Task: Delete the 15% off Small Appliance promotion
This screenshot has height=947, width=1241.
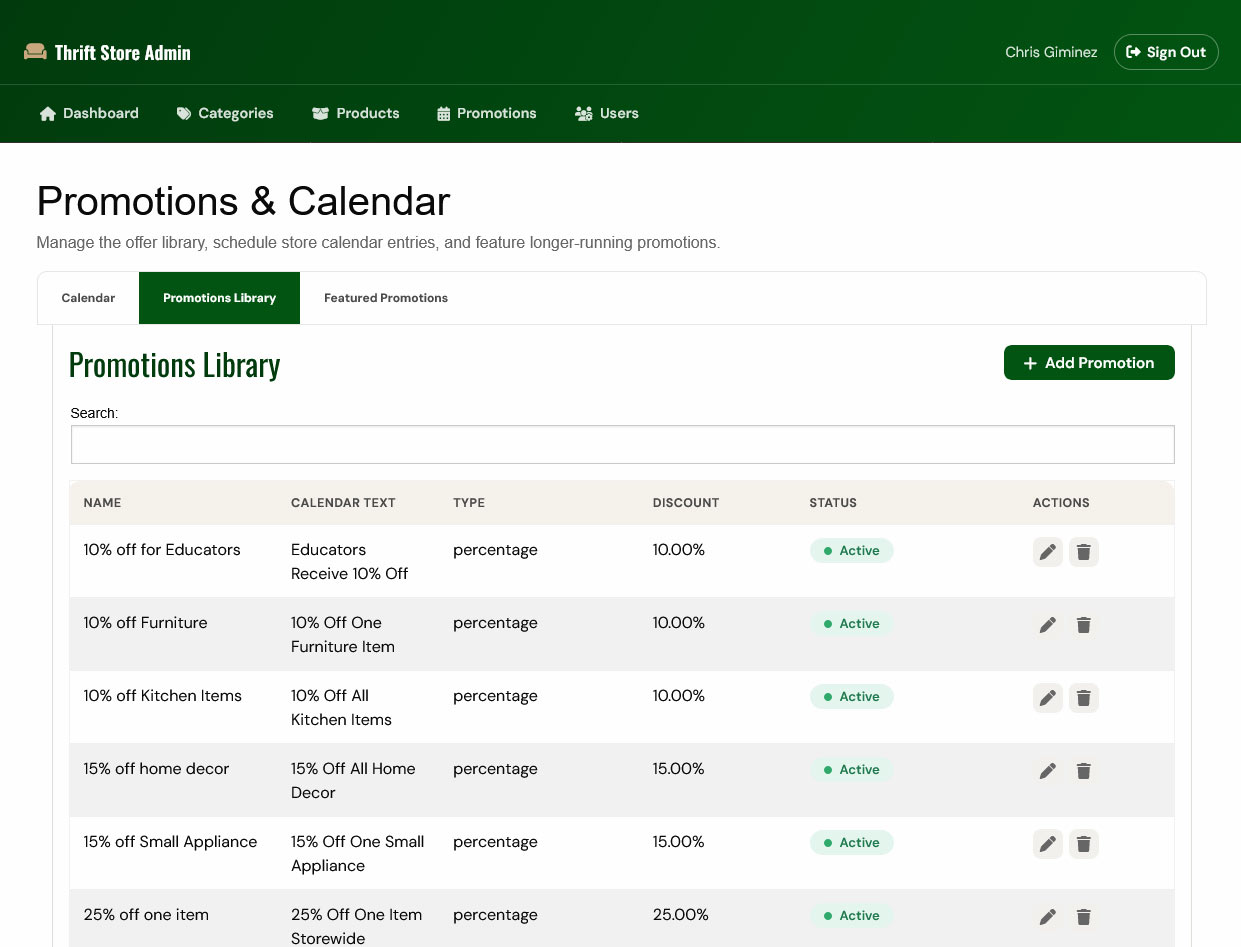Action: (1084, 844)
